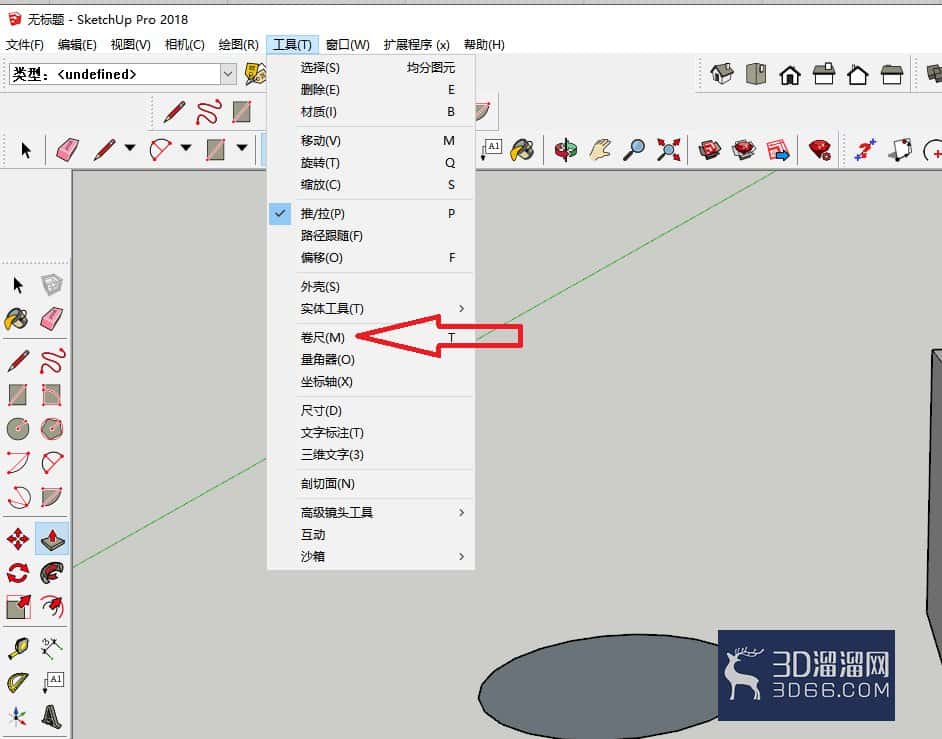Switch to front view house icon

(x=789, y=75)
